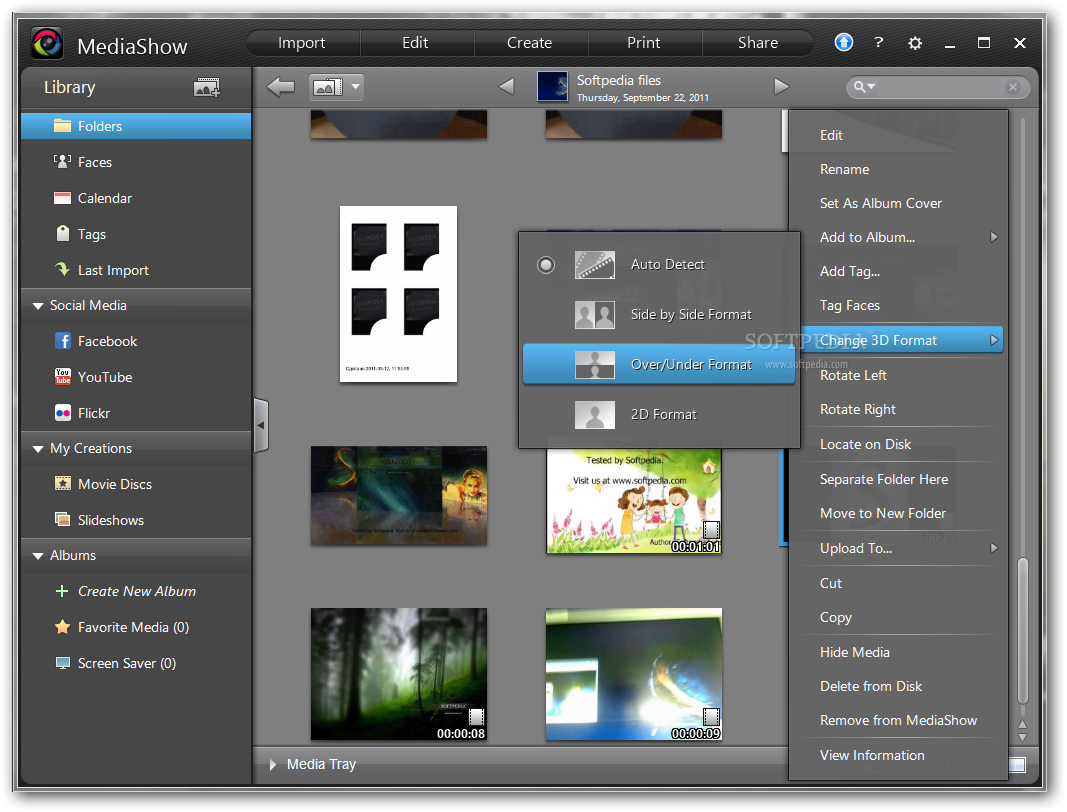The width and height of the screenshot is (1067, 812).
Task: Open help question mark icon
Action: (879, 42)
